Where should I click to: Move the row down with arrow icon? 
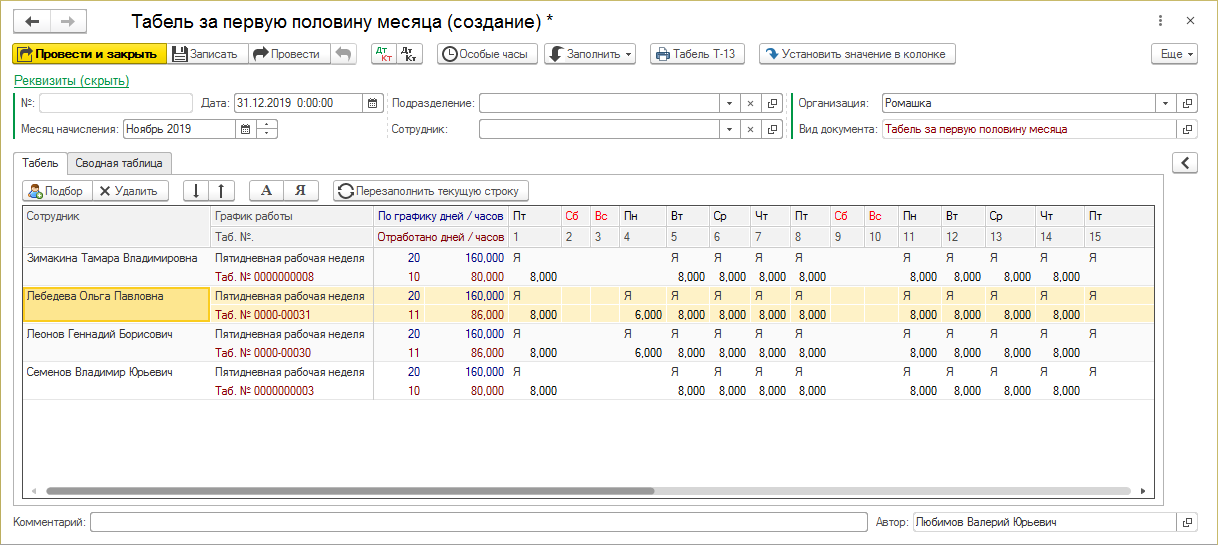coord(196,190)
